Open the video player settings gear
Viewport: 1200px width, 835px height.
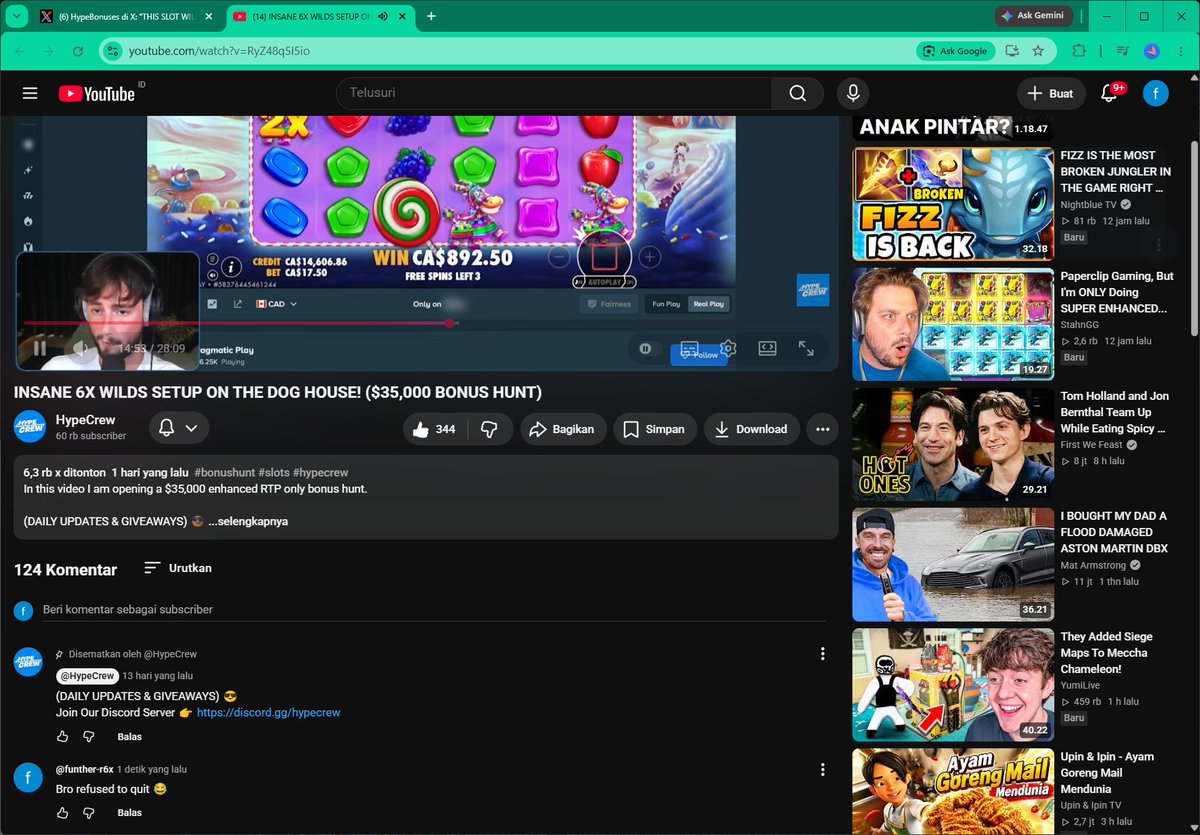(728, 348)
